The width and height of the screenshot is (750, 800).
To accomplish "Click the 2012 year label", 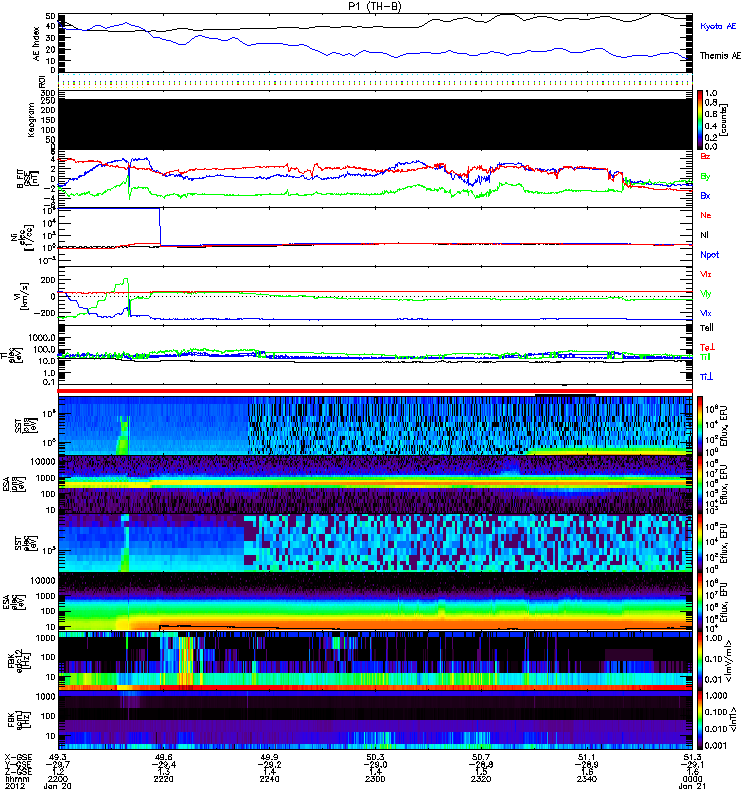I will (x=14, y=786).
